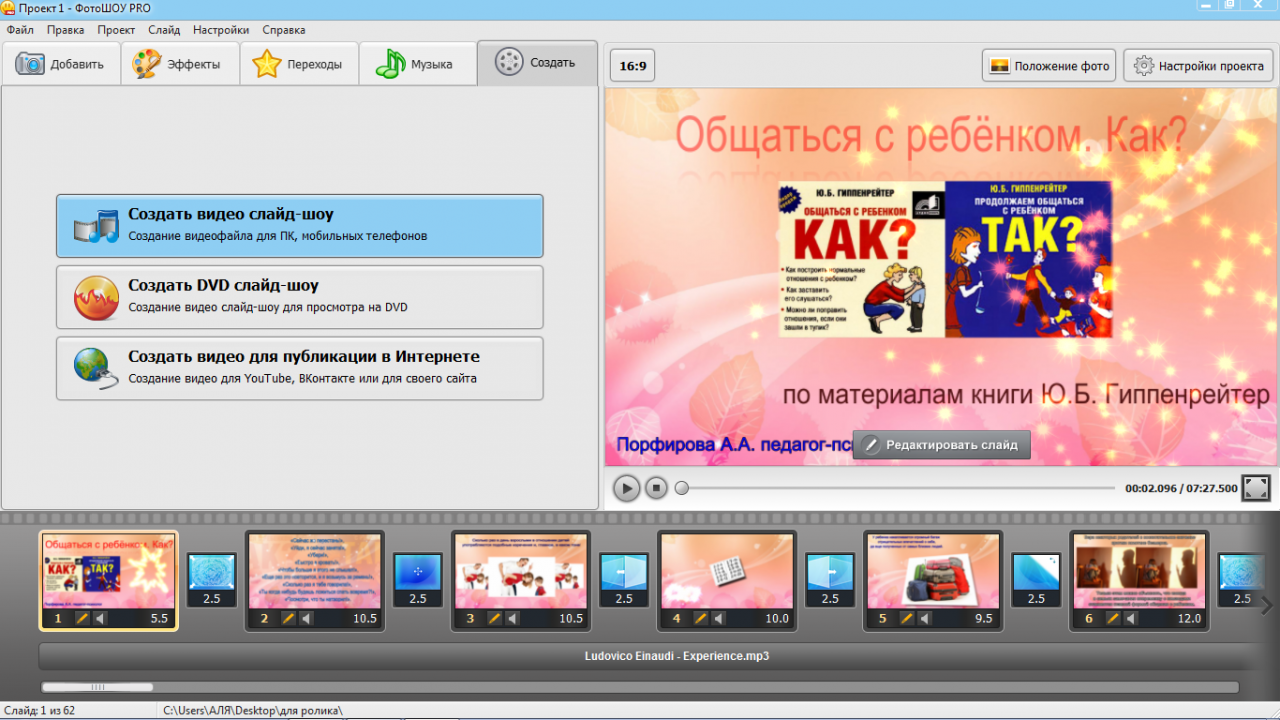
Task: Open the Справка menu
Action: coord(283,30)
